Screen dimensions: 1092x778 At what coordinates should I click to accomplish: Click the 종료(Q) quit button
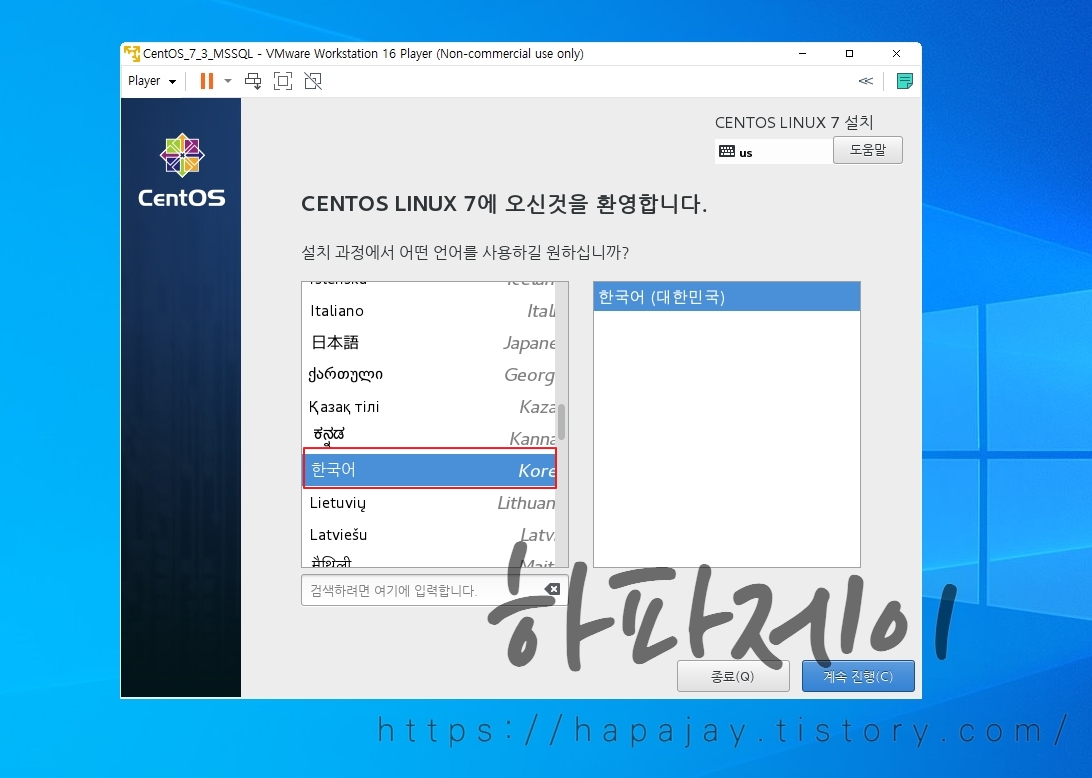pos(733,676)
